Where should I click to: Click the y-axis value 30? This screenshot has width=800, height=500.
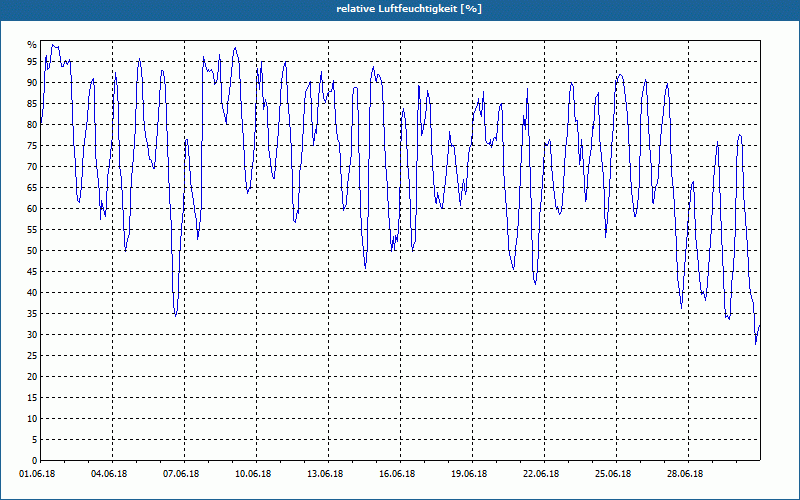click(32, 335)
